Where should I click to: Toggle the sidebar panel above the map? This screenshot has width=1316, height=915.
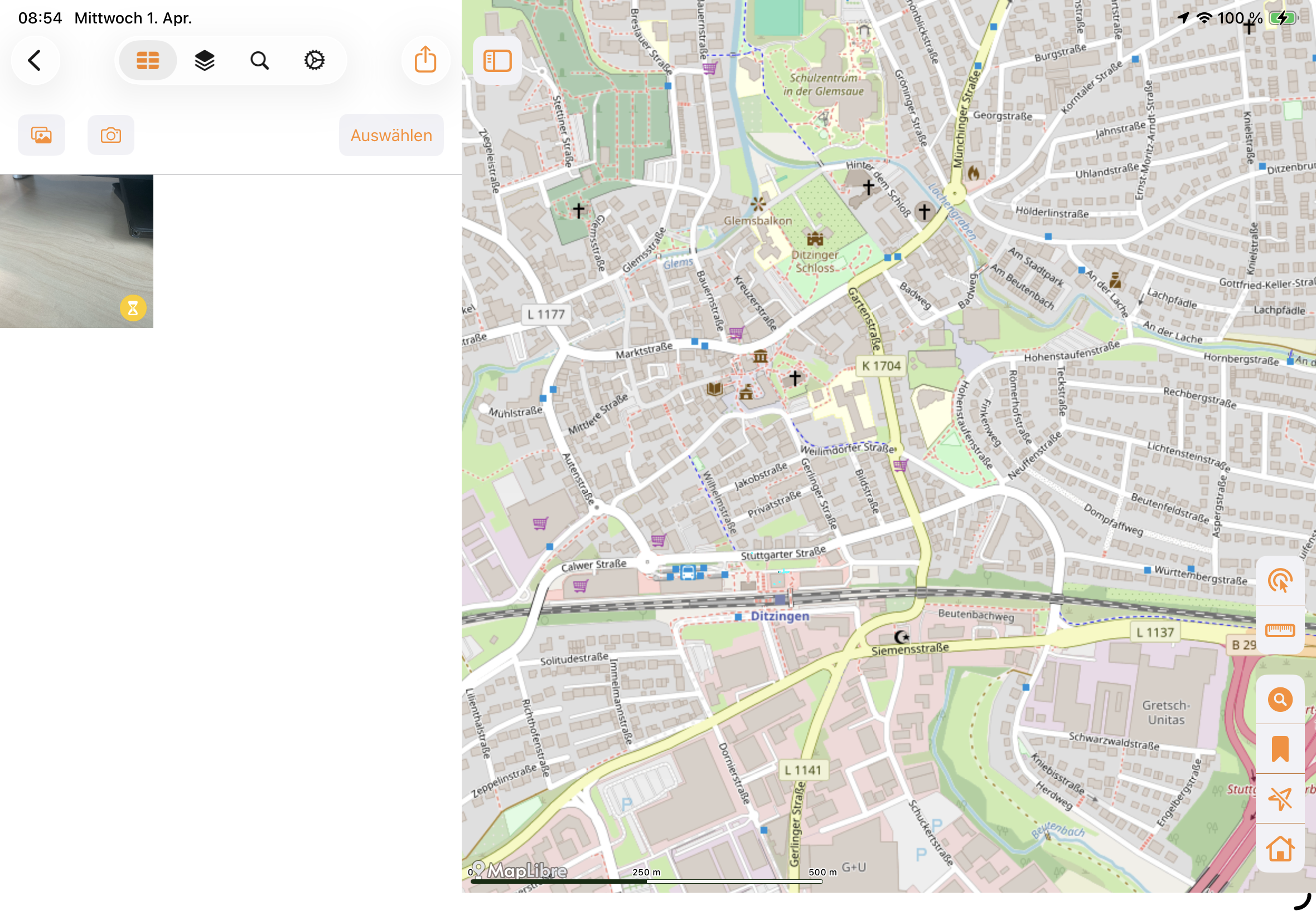496,60
